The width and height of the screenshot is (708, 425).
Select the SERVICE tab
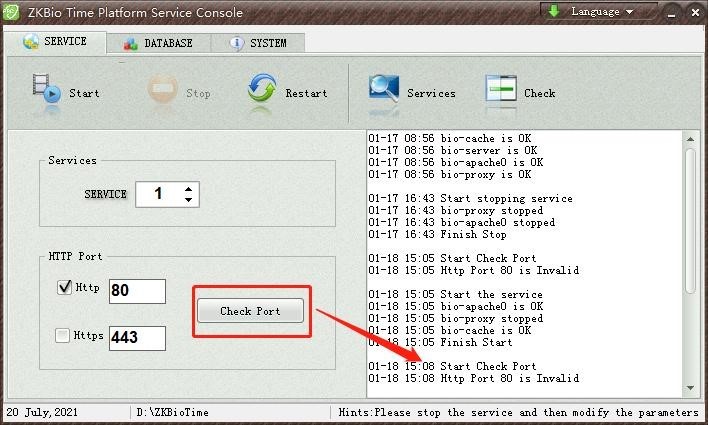pos(55,42)
